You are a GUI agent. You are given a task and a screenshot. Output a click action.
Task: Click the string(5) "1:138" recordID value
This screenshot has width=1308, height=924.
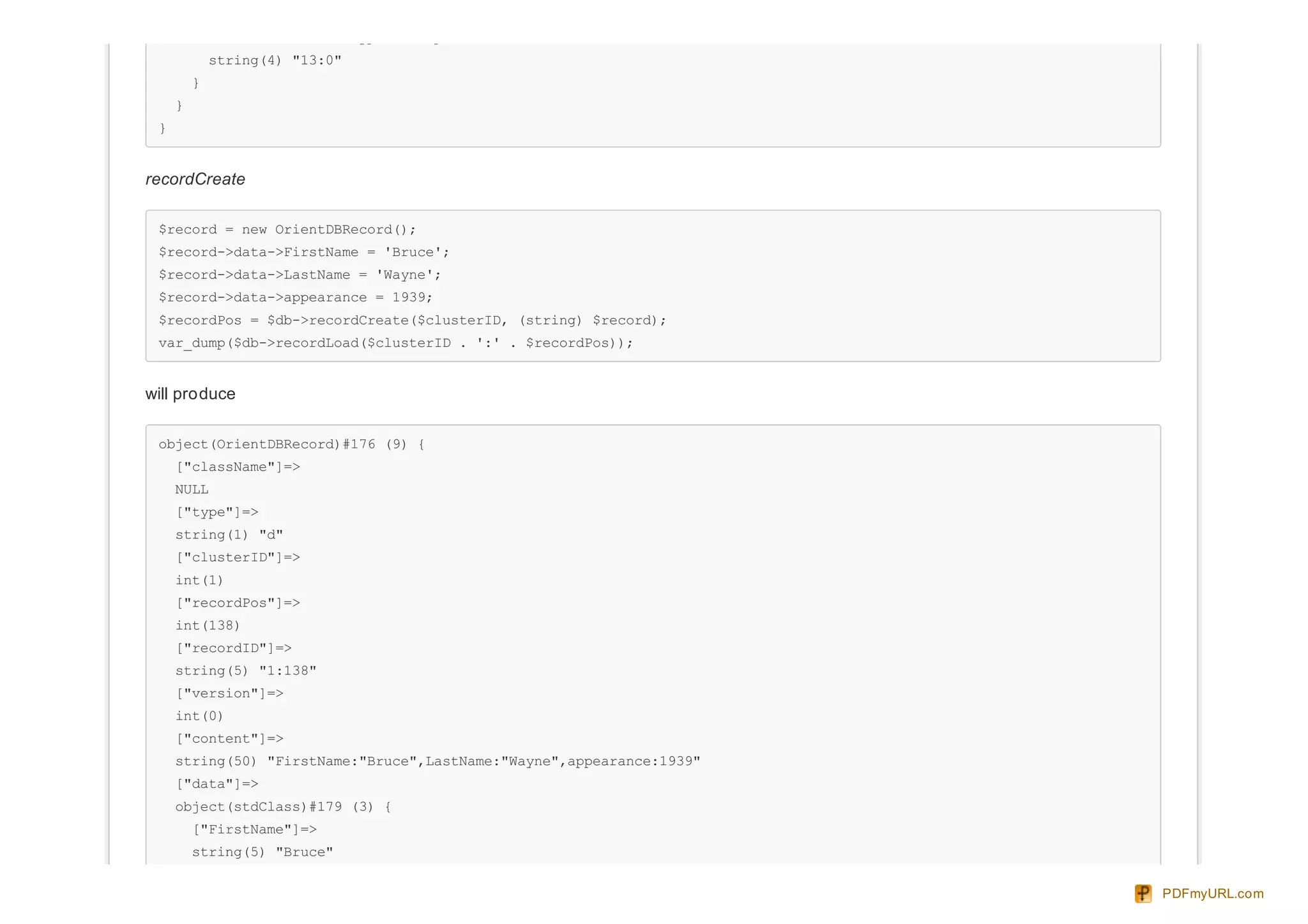tap(246, 671)
